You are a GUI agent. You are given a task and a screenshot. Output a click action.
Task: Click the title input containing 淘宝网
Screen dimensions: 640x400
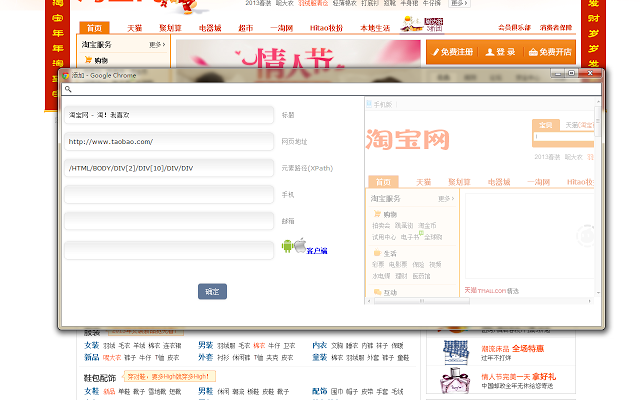click(169, 115)
